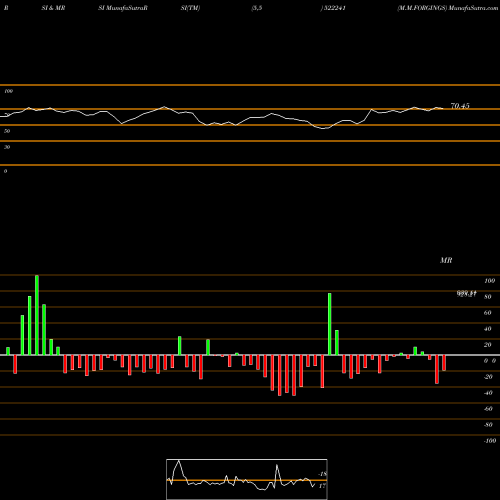Click the -20 label on the MR axis

tap(488, 377)
